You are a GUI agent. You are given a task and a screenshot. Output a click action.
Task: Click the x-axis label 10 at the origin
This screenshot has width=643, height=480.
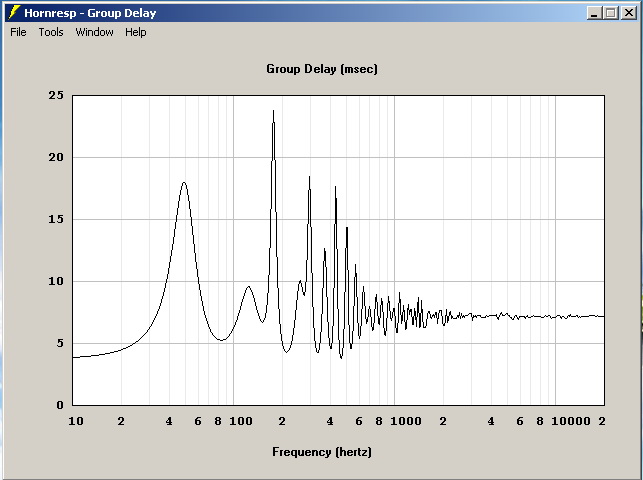76,421
